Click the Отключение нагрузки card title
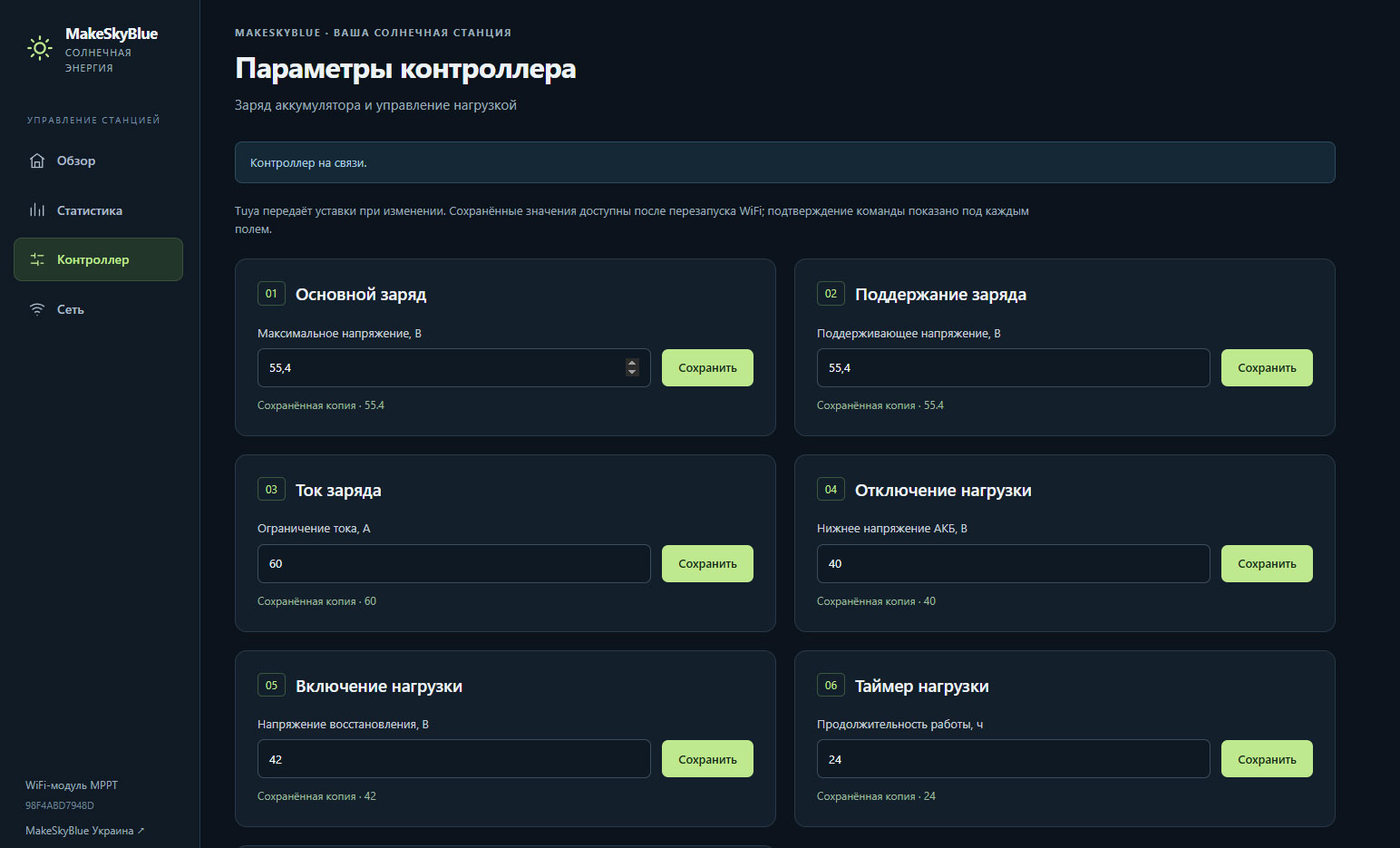 pyautogui.click(x=943, y=491)
